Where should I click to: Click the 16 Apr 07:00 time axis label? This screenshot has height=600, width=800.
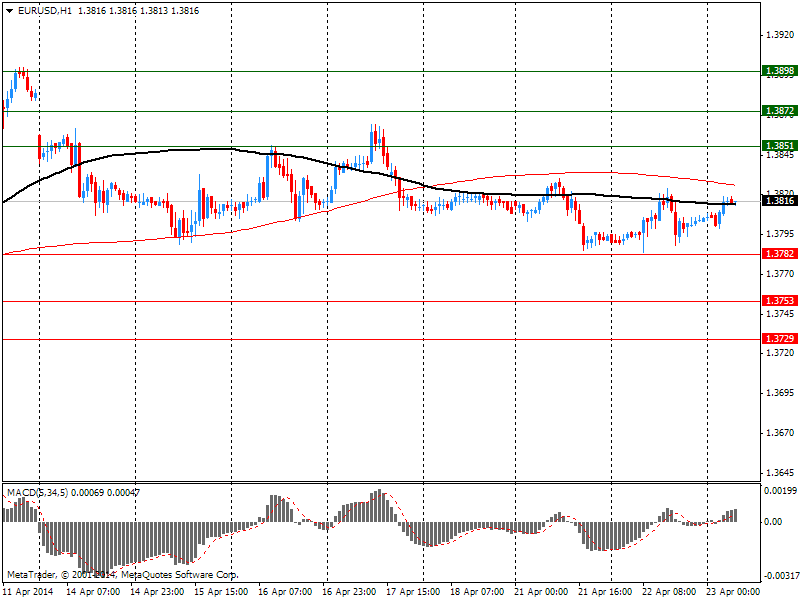pyautogui.click(x=284, y=592)
